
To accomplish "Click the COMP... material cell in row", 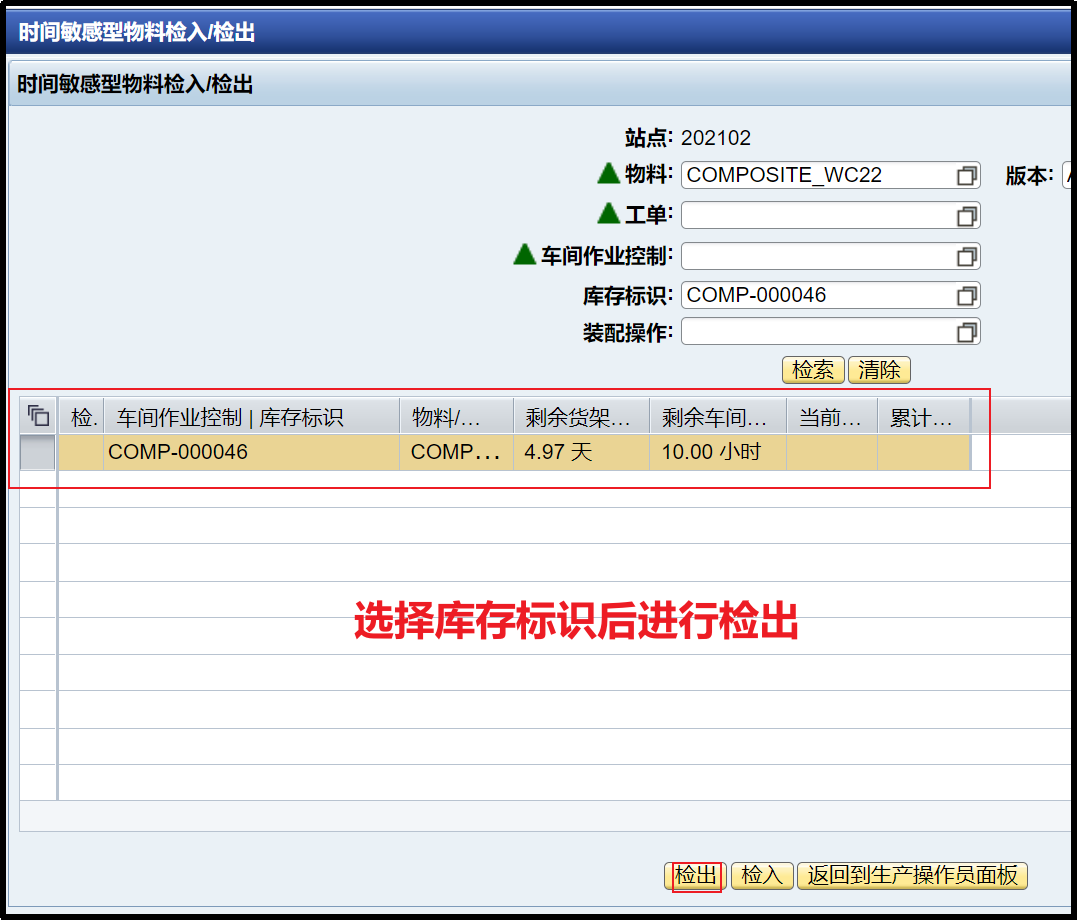I will [x=456, y=452].
